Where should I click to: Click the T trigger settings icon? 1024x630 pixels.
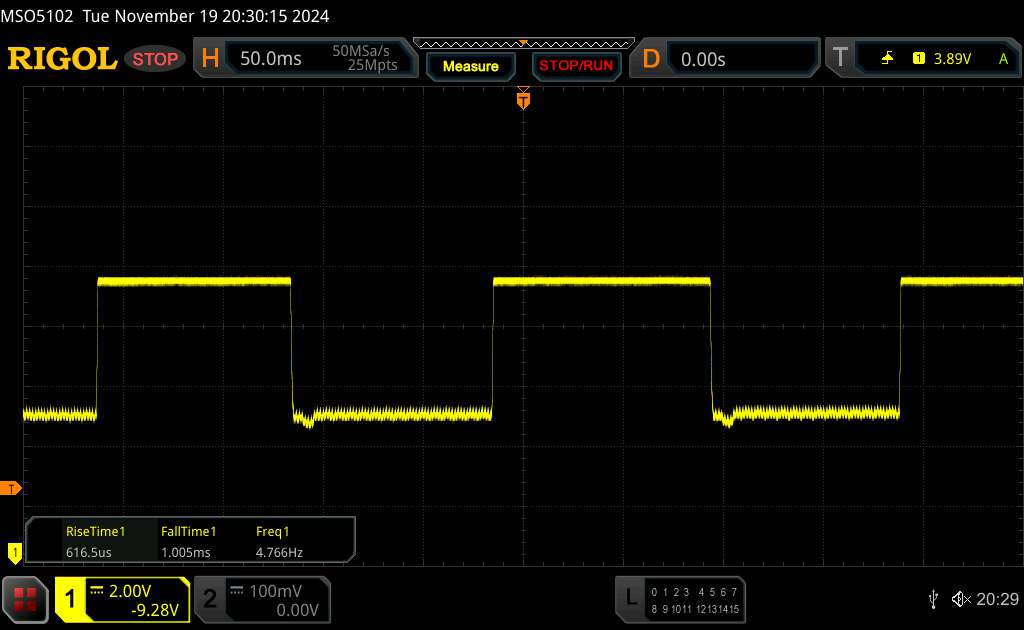coord(838,59)
